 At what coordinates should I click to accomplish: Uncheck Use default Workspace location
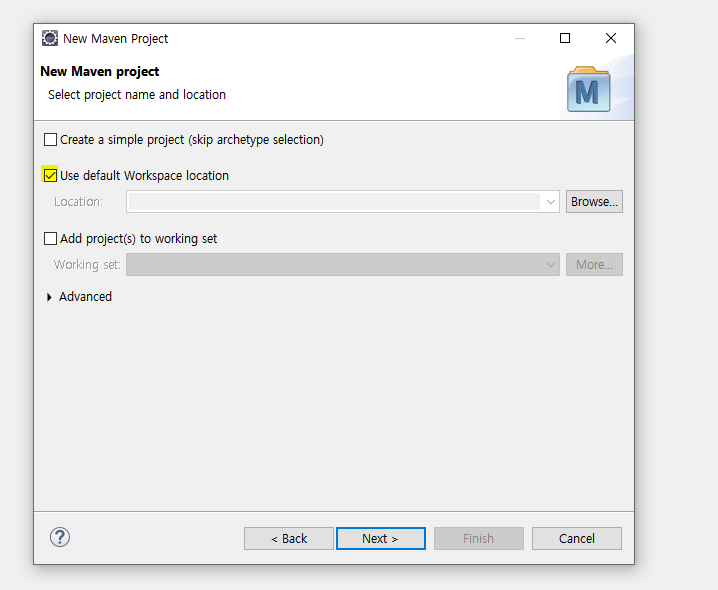50,175
